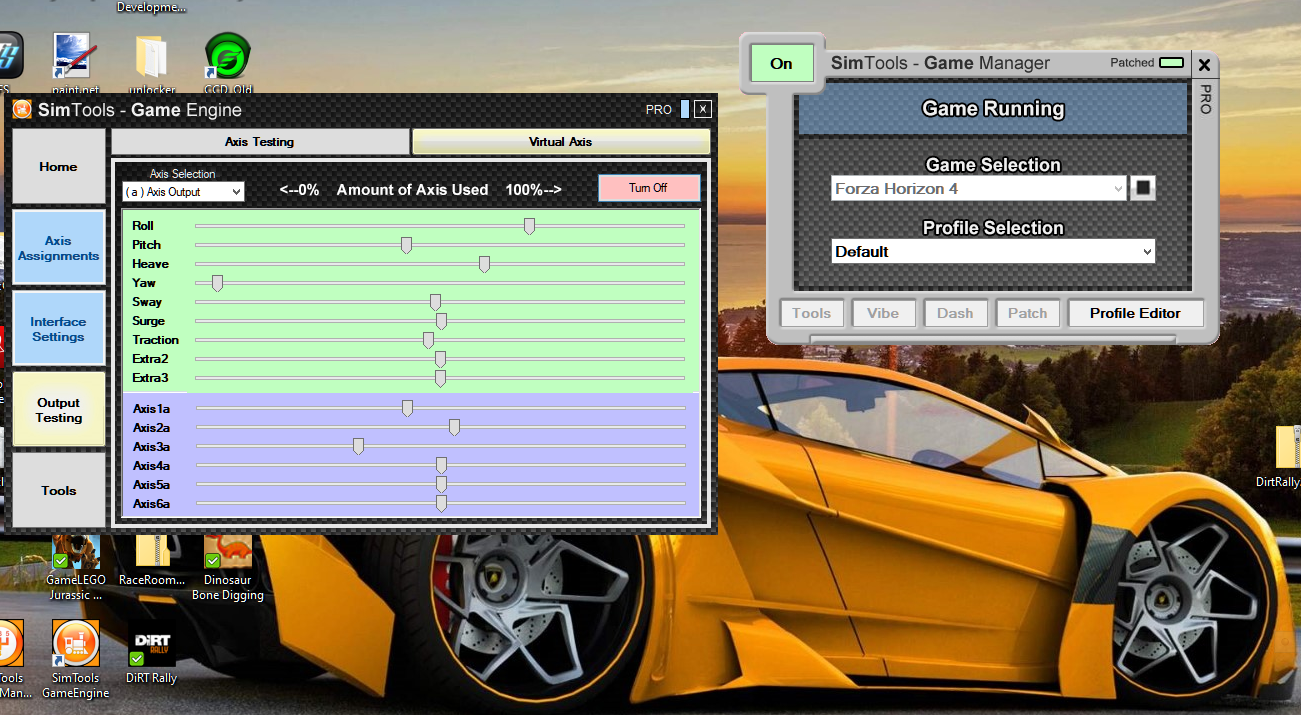The width and height of the screenshot is (1301, 715).
Task: Click the Extra2 slider handle
Action: pyautogui.click(x=440, y=359)
